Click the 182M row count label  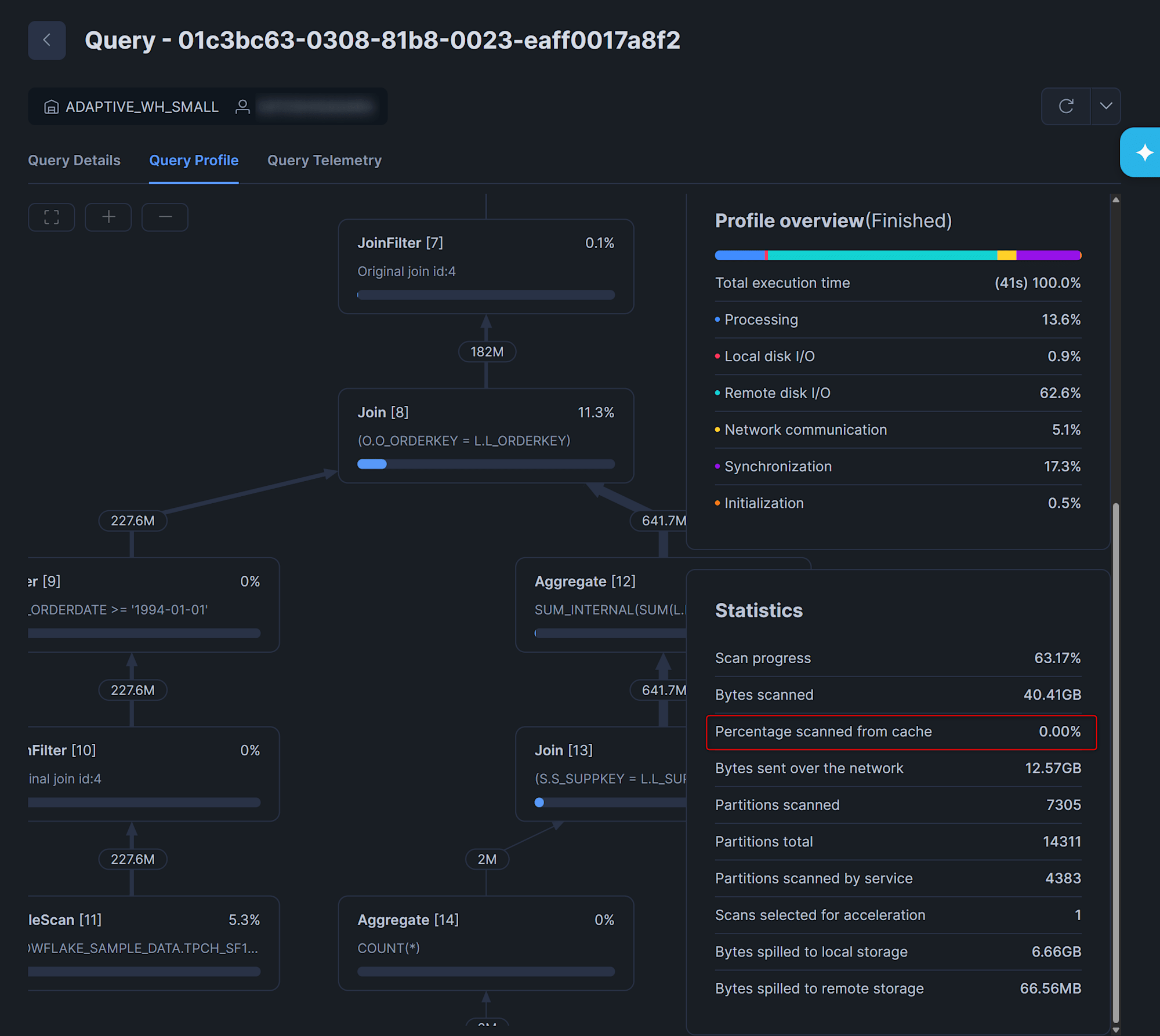487,352
